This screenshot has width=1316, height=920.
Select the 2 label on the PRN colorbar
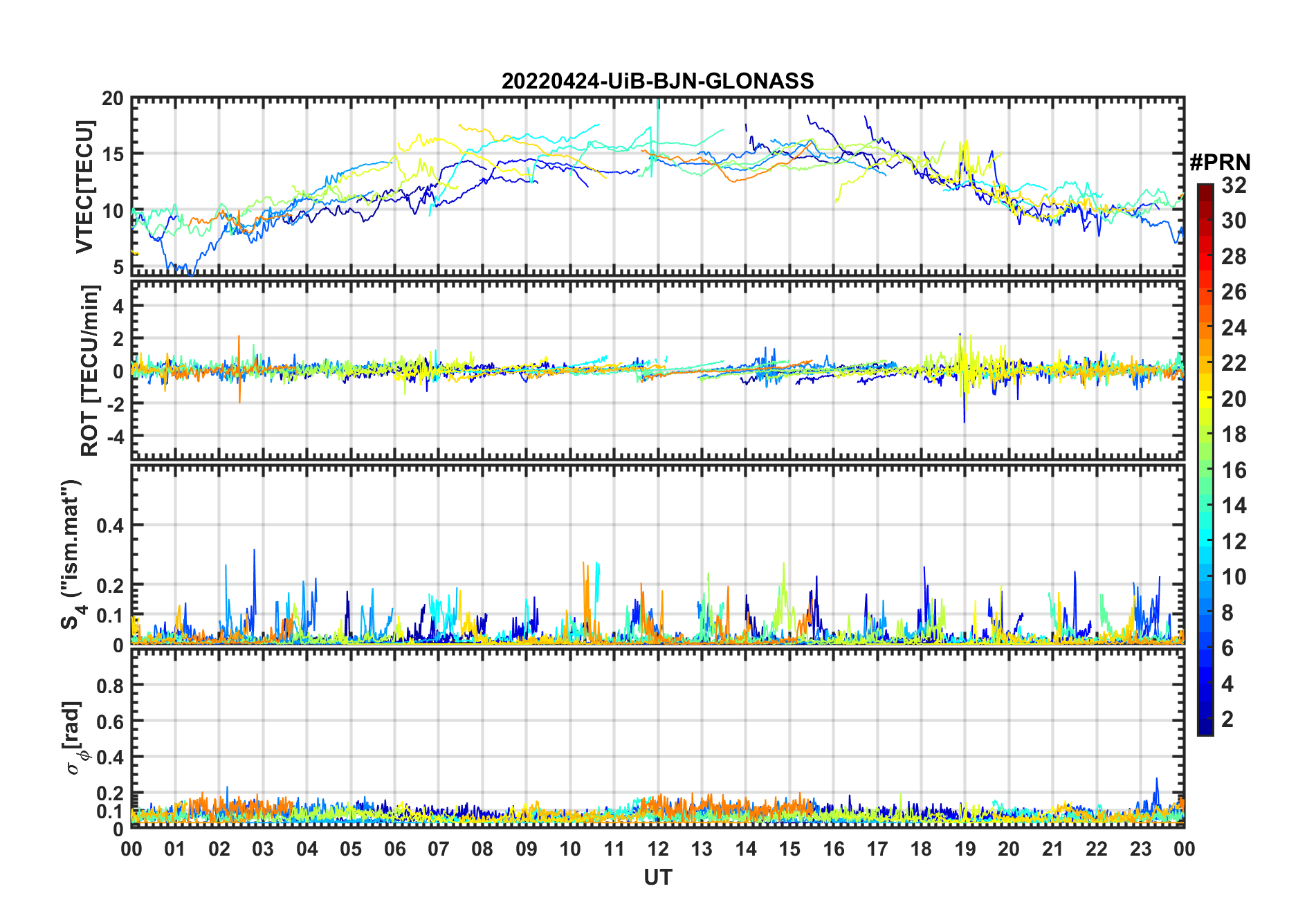tap(1227, 719)
